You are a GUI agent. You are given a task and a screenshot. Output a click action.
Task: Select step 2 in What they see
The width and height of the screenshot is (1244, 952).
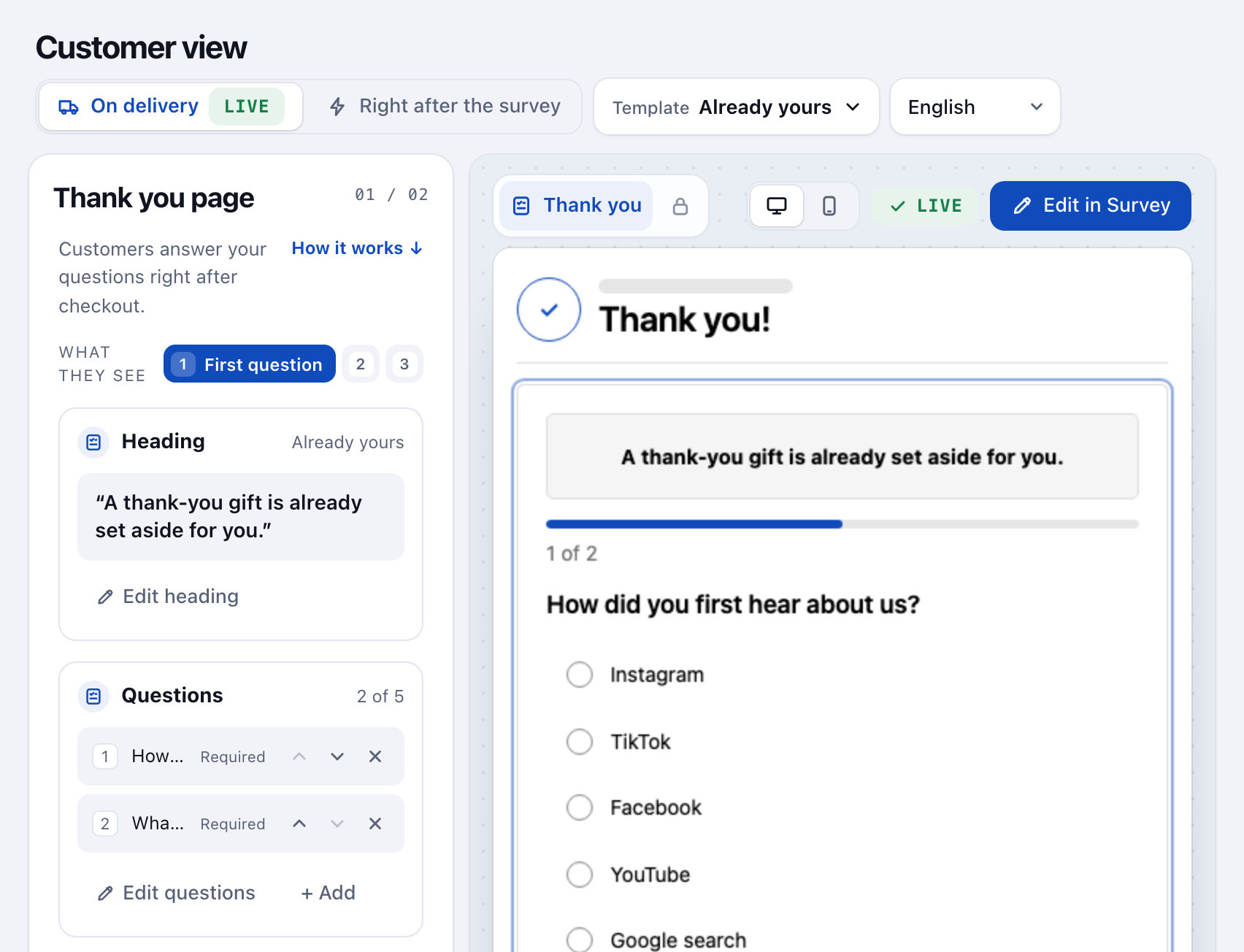[361, 364]
